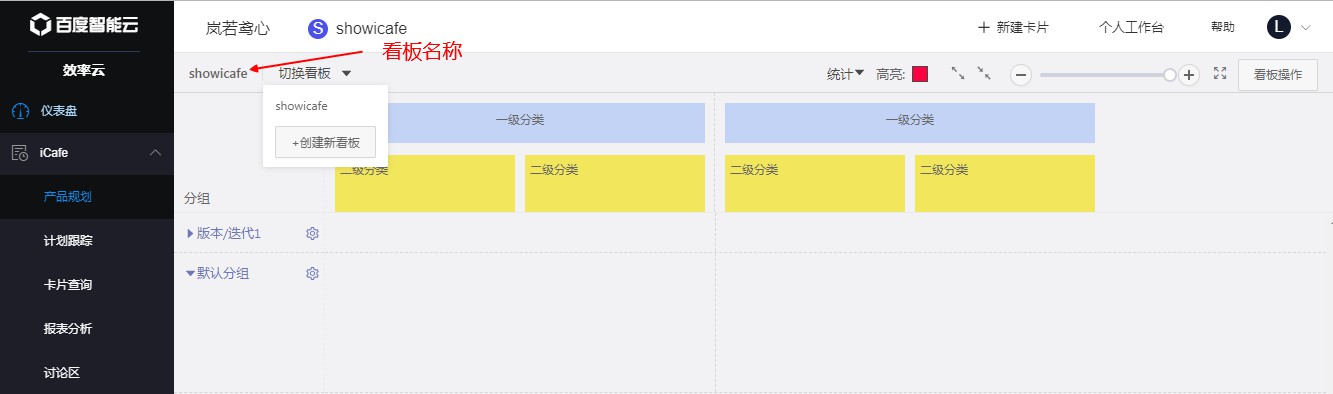Image resolution: width=1333 pixels, height=394 pixels.
Task: Zoom in with the plus button
Action: point(1189,75)
